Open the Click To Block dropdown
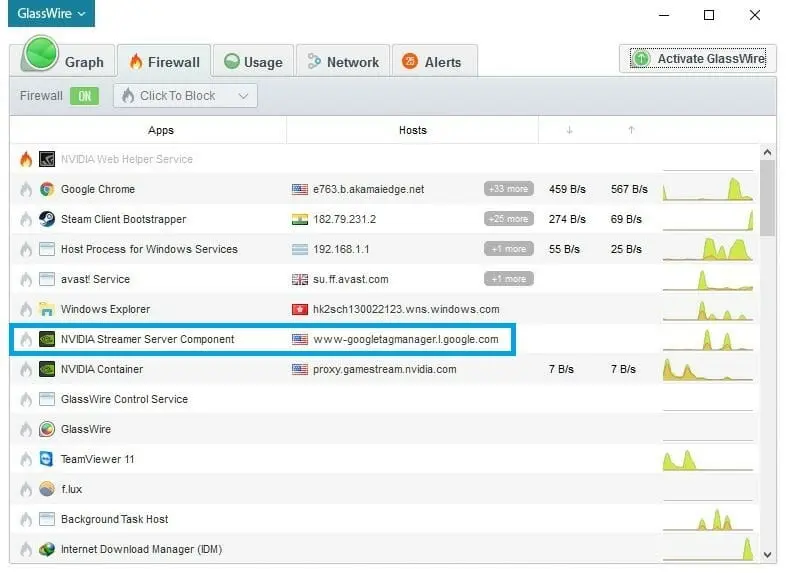 pyautogui.click(x=185, y=96)
